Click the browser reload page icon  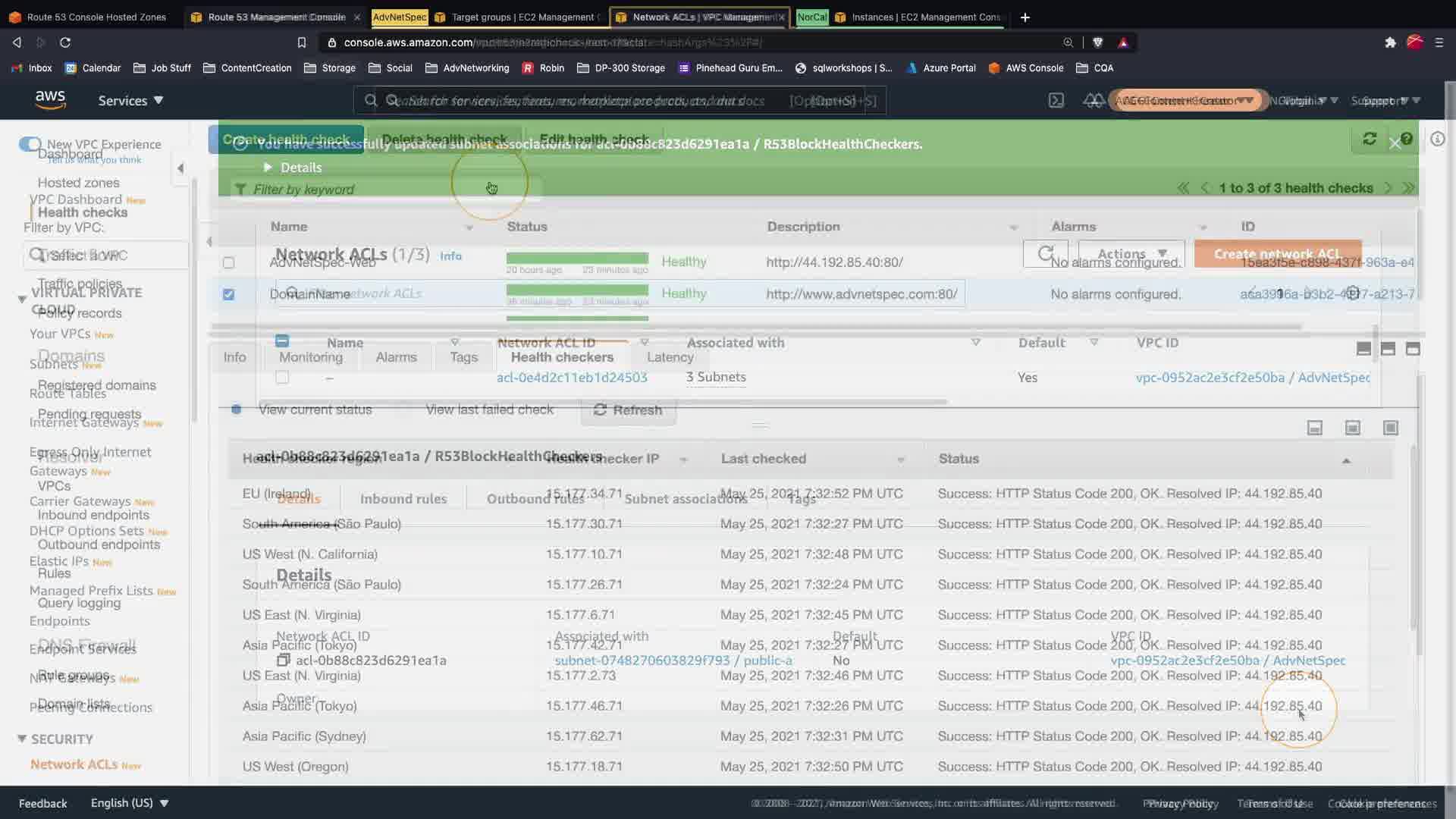(65, 42)
